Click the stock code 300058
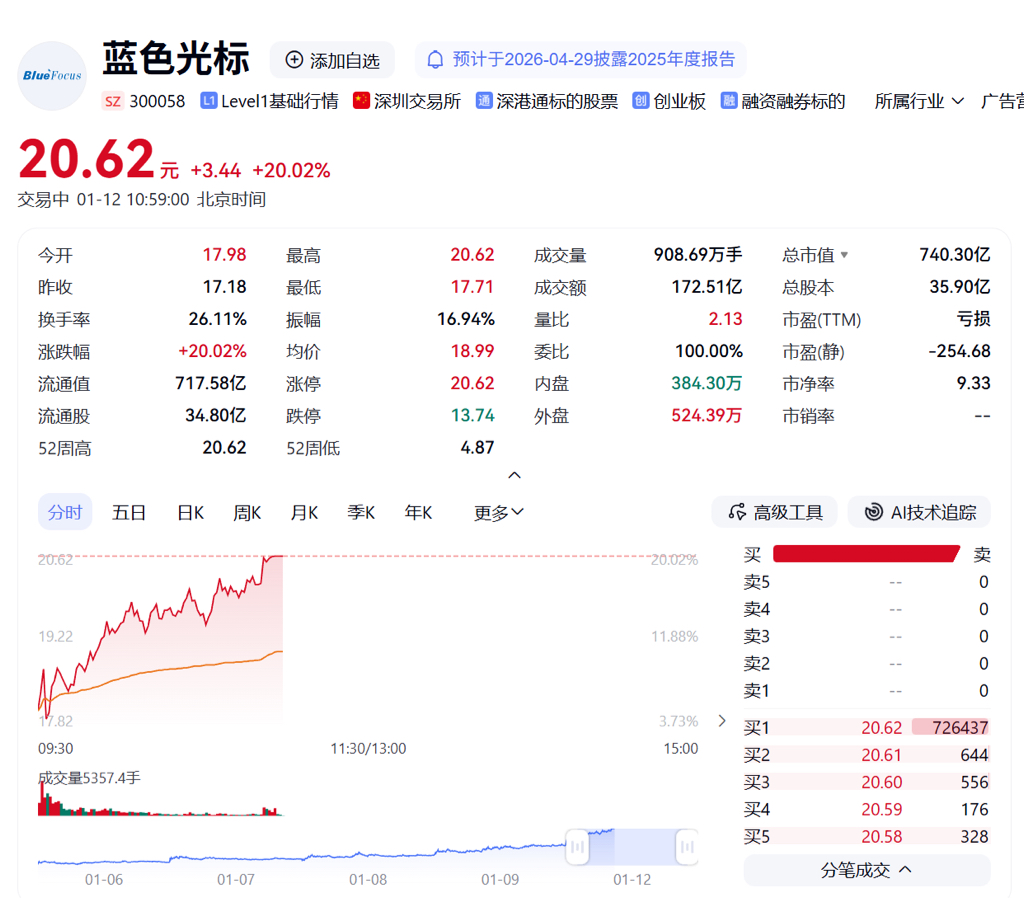 [x=157, y=101]
